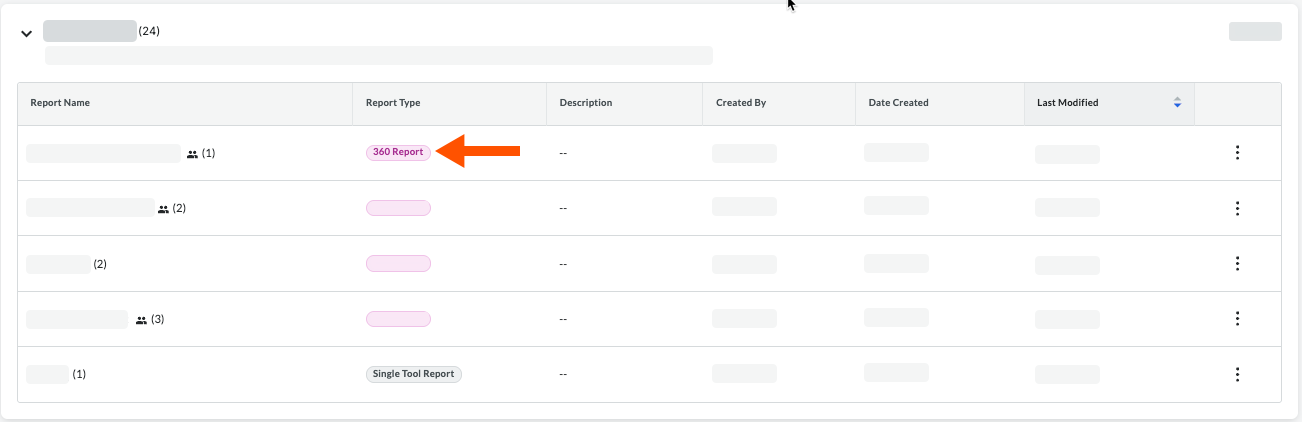Open the more options menu for first report row
Screen dimensions: 1302x437
(1237, 153)
